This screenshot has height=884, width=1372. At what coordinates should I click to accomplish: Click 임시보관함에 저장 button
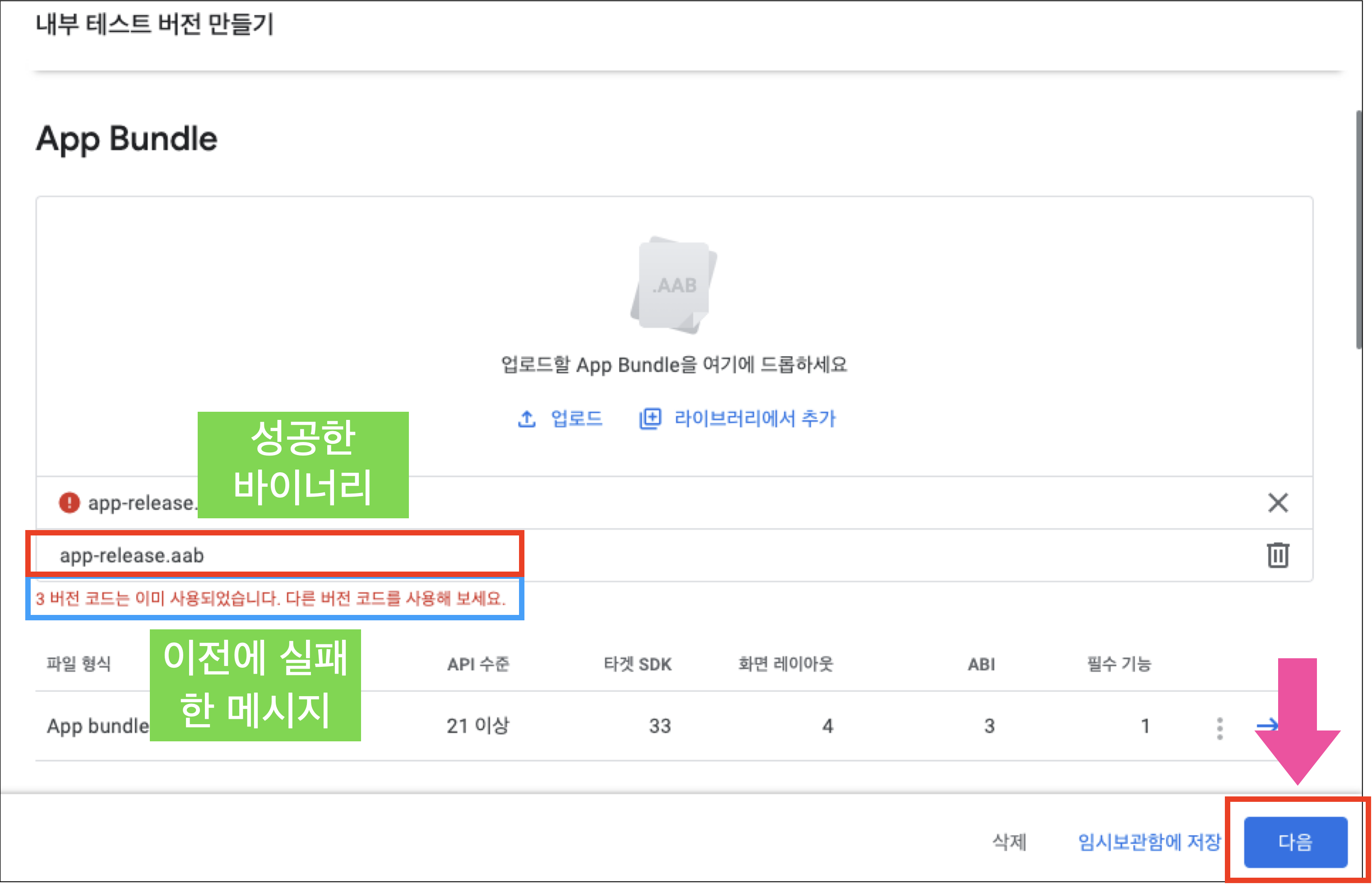pos(1150,842)
